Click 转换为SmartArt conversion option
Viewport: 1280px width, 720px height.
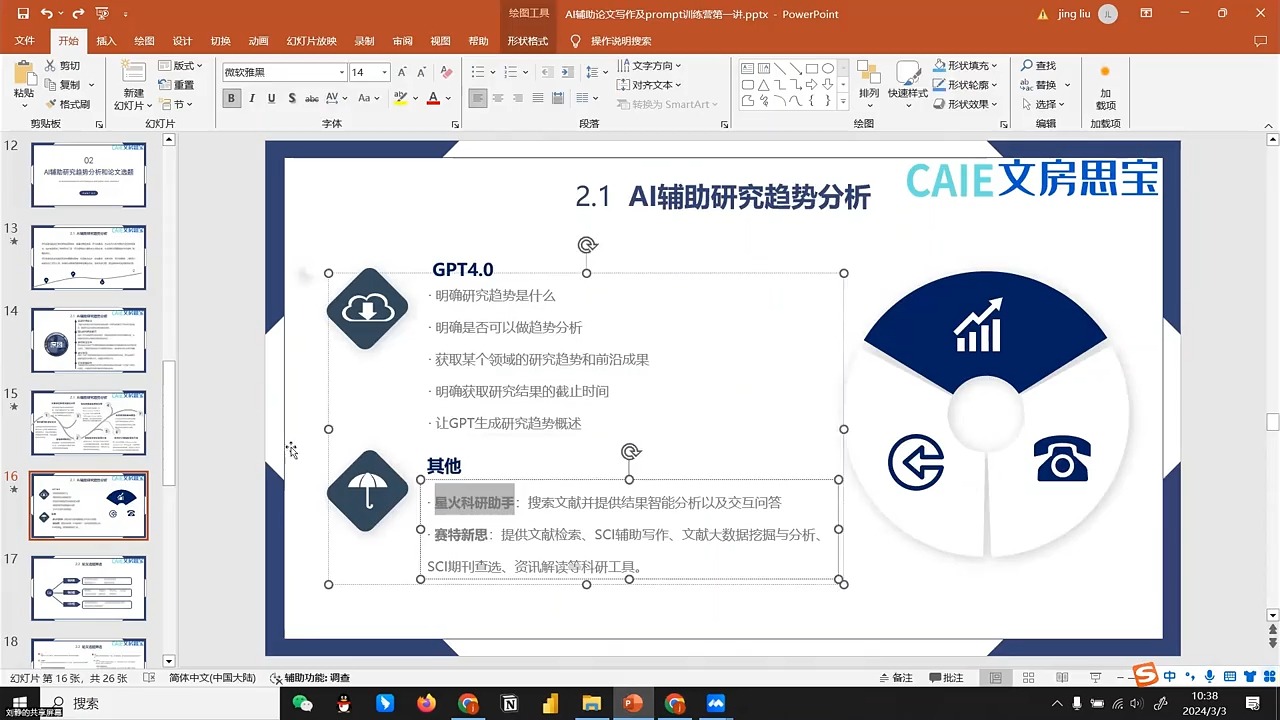point(665,104)
